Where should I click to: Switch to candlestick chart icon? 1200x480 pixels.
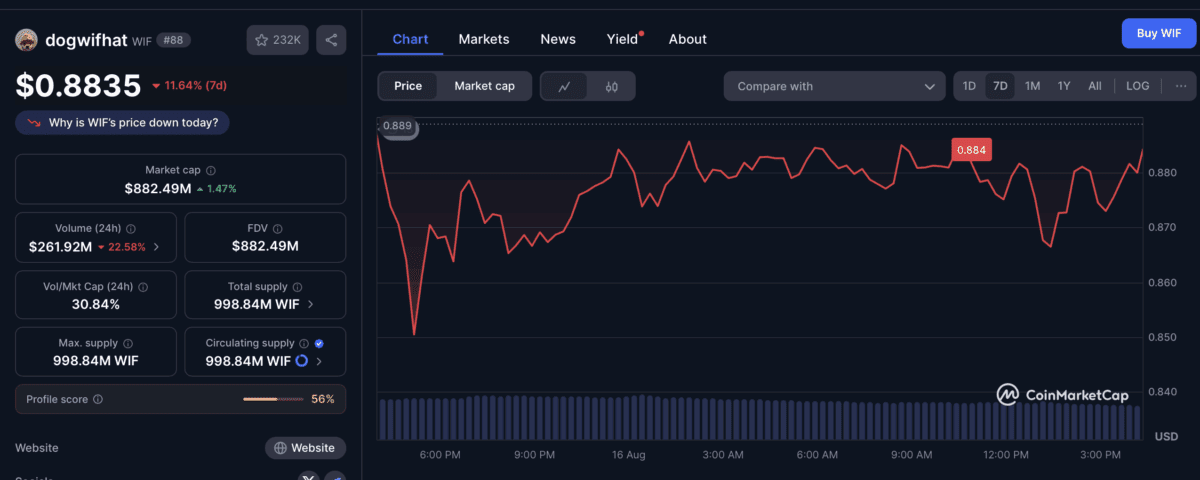(611, 86)
